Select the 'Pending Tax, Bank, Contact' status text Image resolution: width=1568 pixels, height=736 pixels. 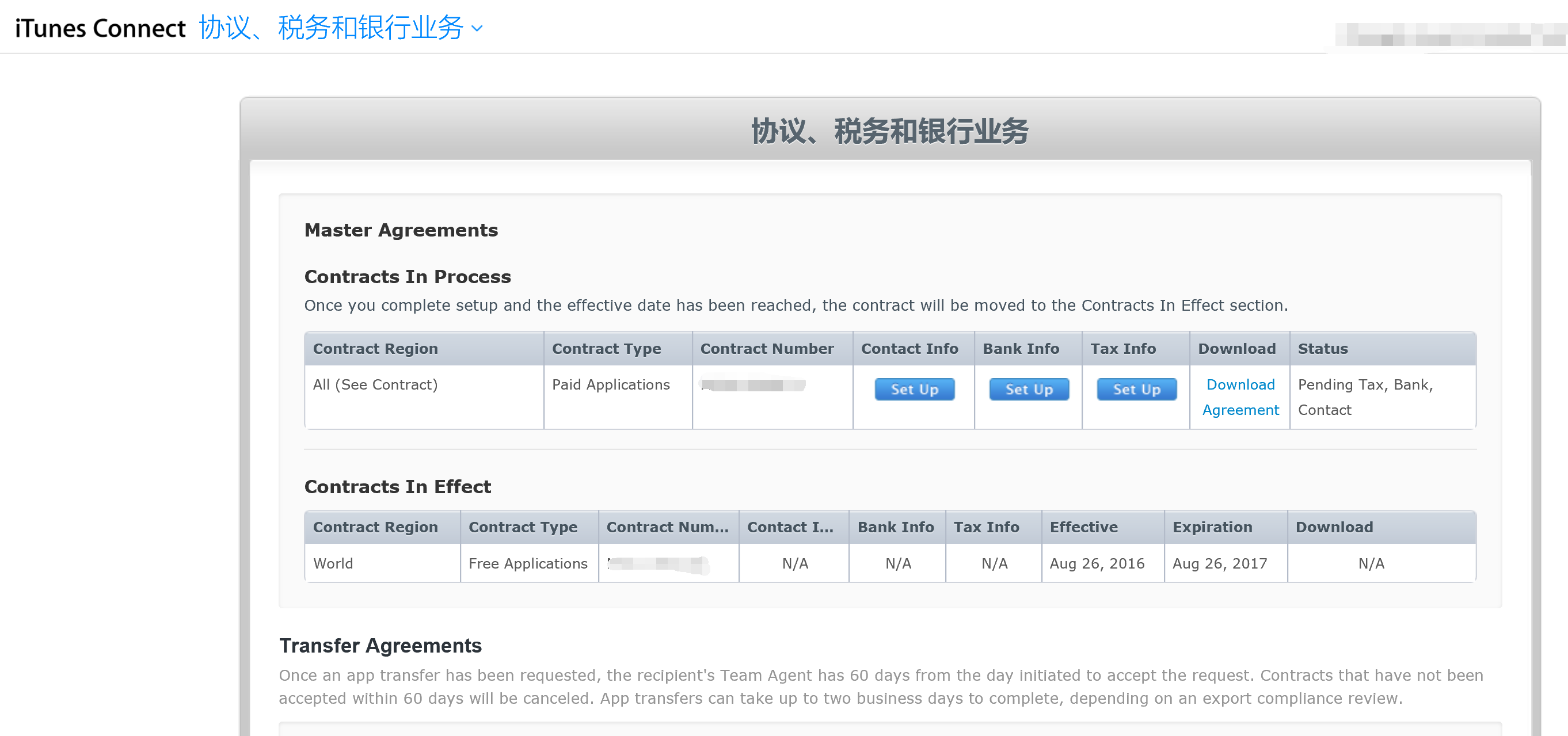pos(1365,397)
